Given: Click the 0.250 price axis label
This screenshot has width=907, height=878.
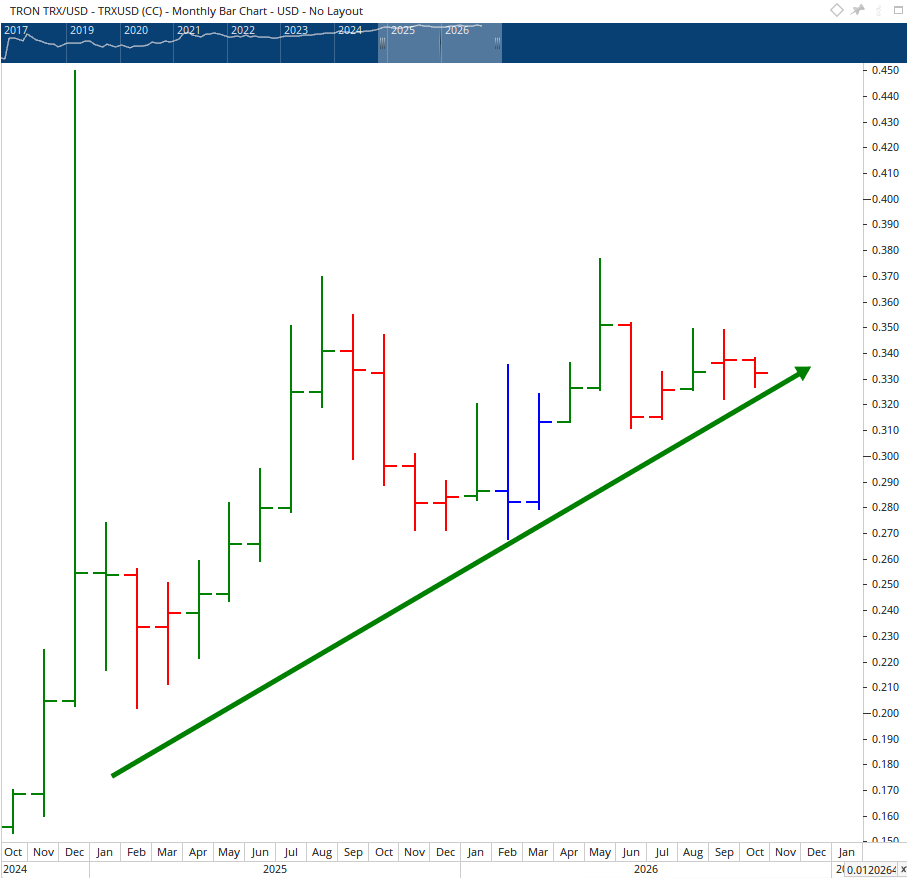Looking at the screenshot, I should point(885,584).
